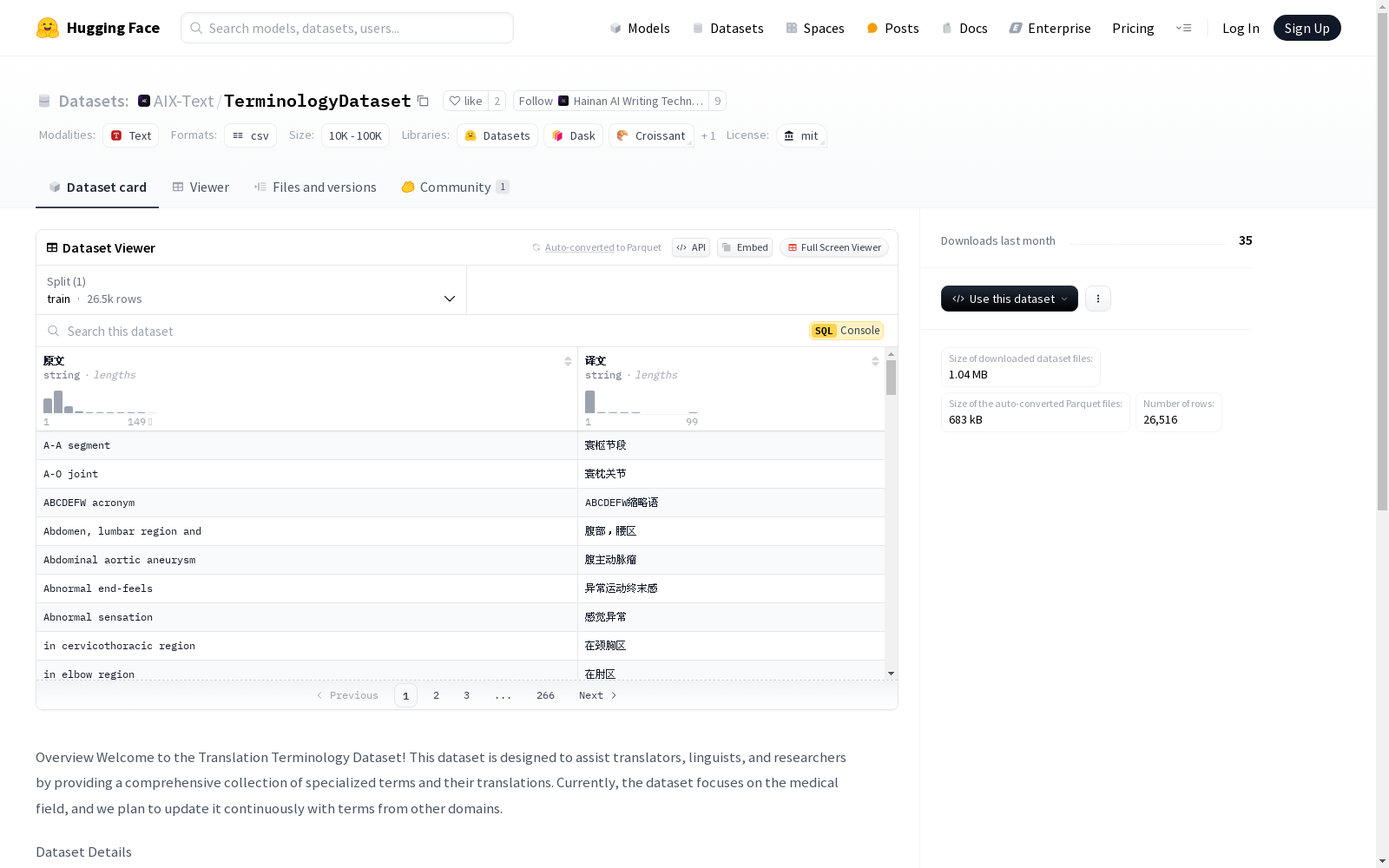This screenshot has height=868, width=1389.
Task: Follow Hainan AI Writing Technology organization
Action: 610,101
